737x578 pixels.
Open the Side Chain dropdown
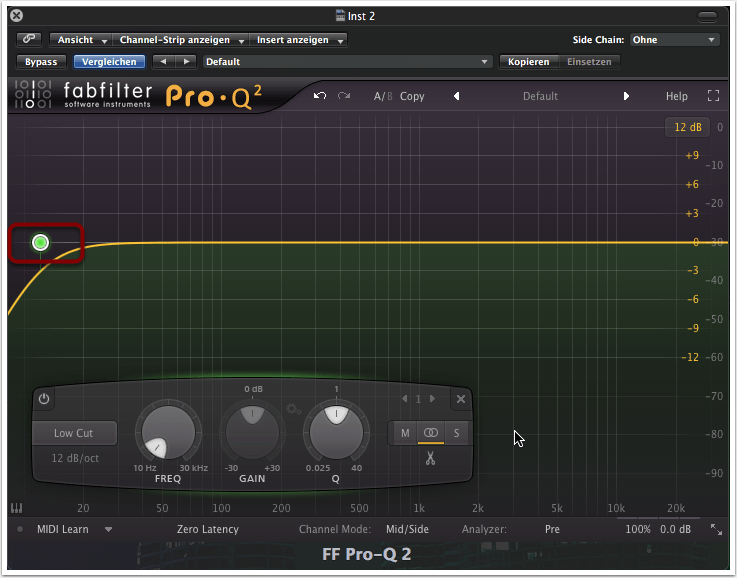674,40
